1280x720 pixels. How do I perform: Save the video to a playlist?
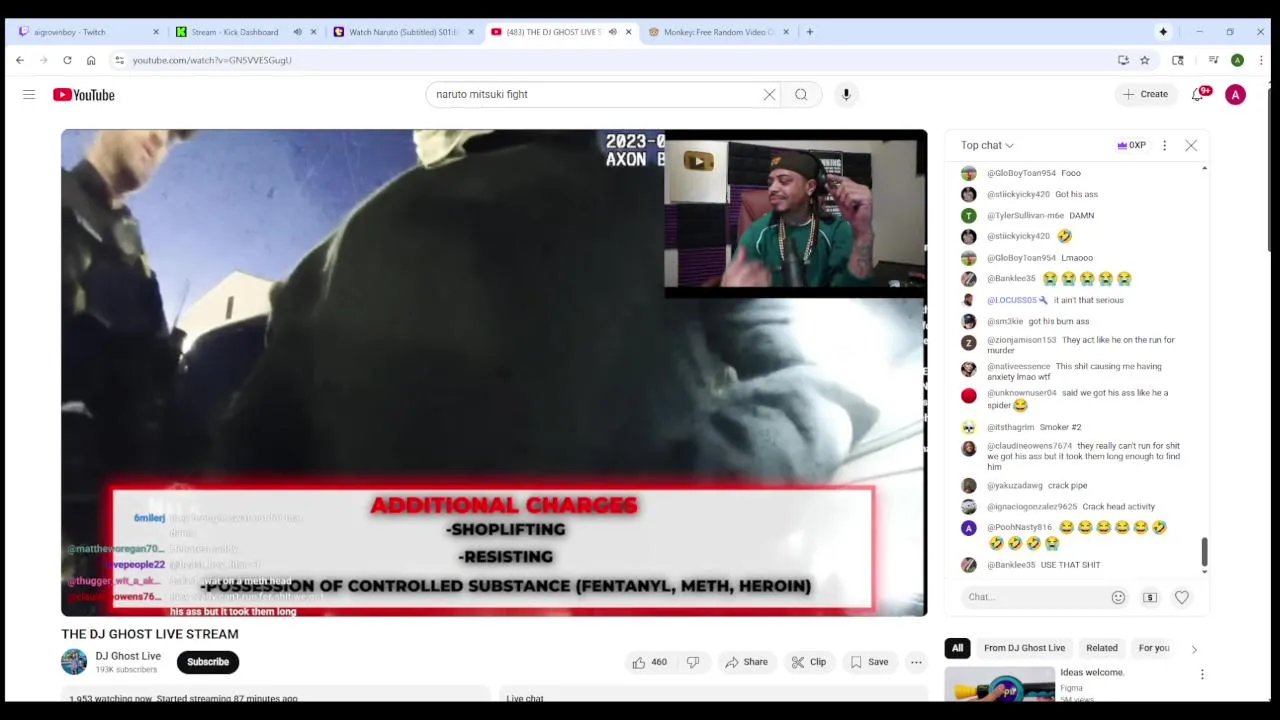[x=869, y=662]
